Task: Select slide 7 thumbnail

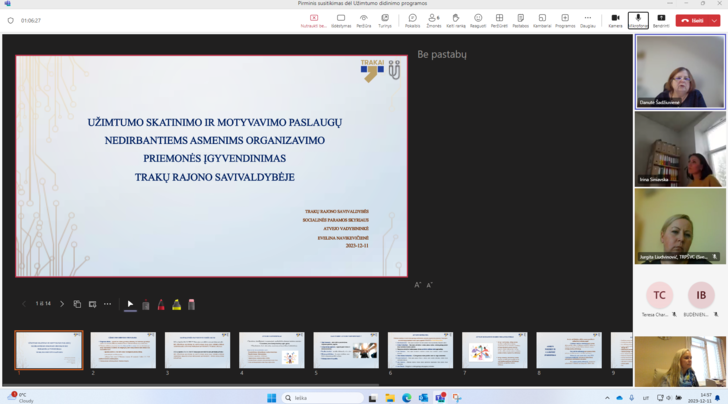Action: coord(494,350)
